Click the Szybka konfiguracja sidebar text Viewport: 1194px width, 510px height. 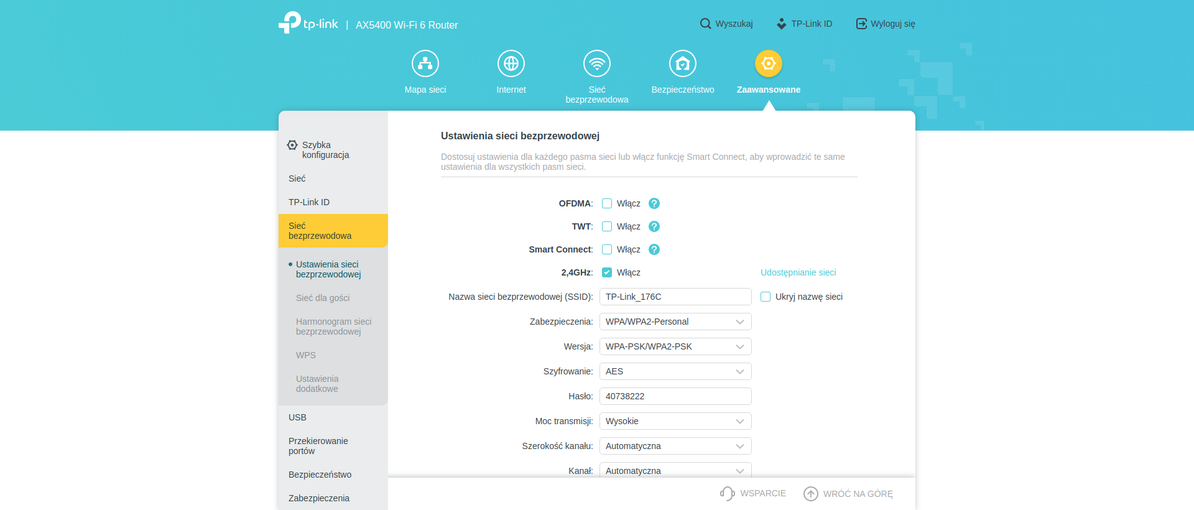pyautogui.click(x=326, y=150)
